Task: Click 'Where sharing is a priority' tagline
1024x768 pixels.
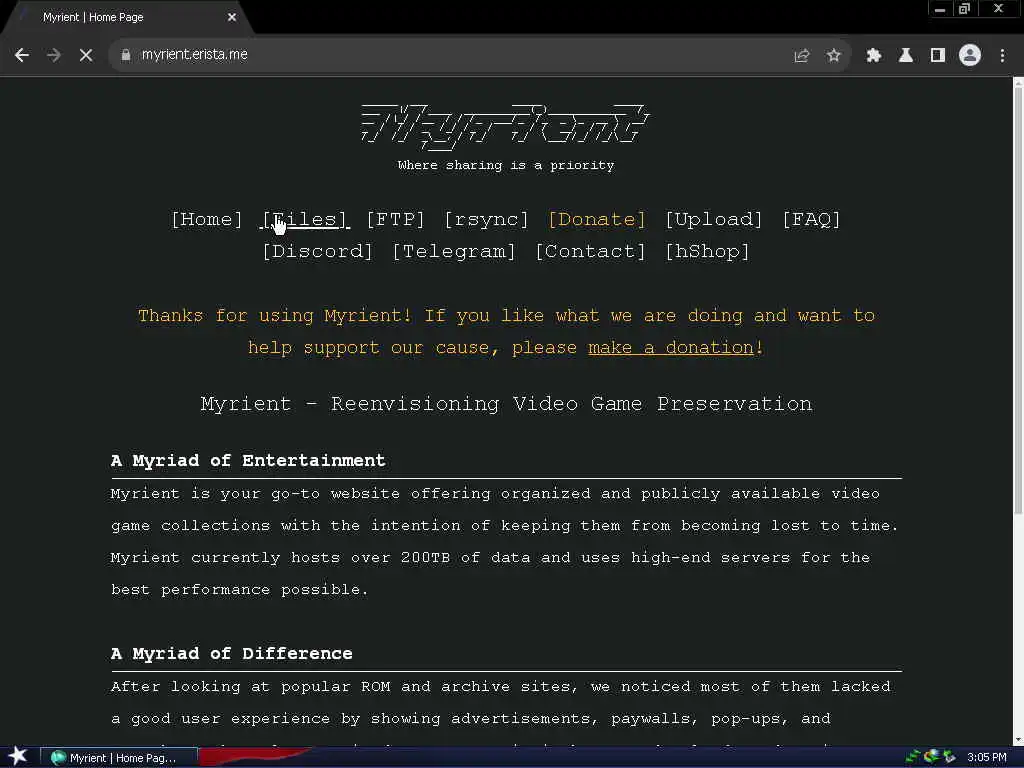Action: (x=505, y=165)
